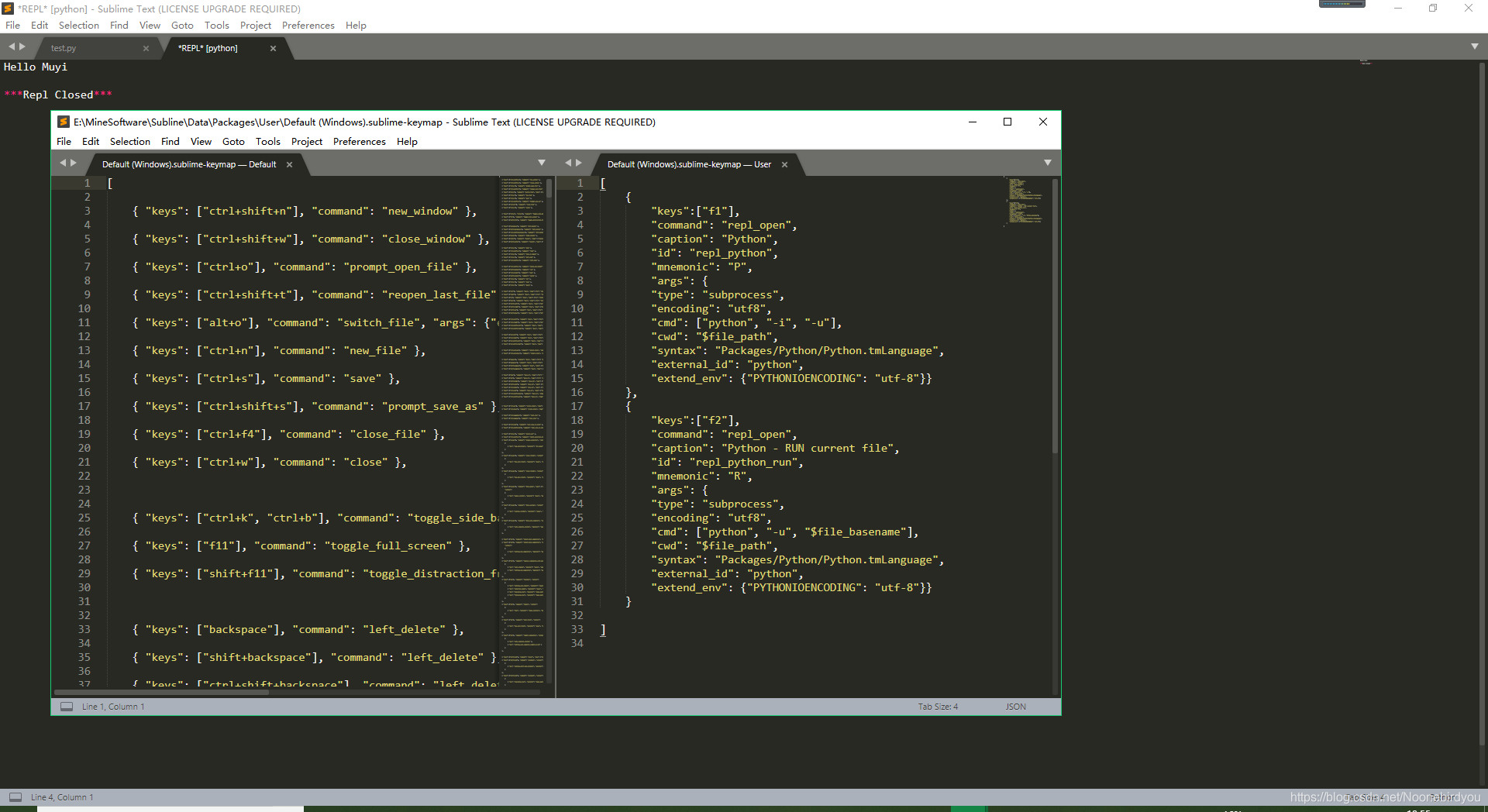
Task: Go to next tab in right keymap pane
Action: tap(579, 163)
